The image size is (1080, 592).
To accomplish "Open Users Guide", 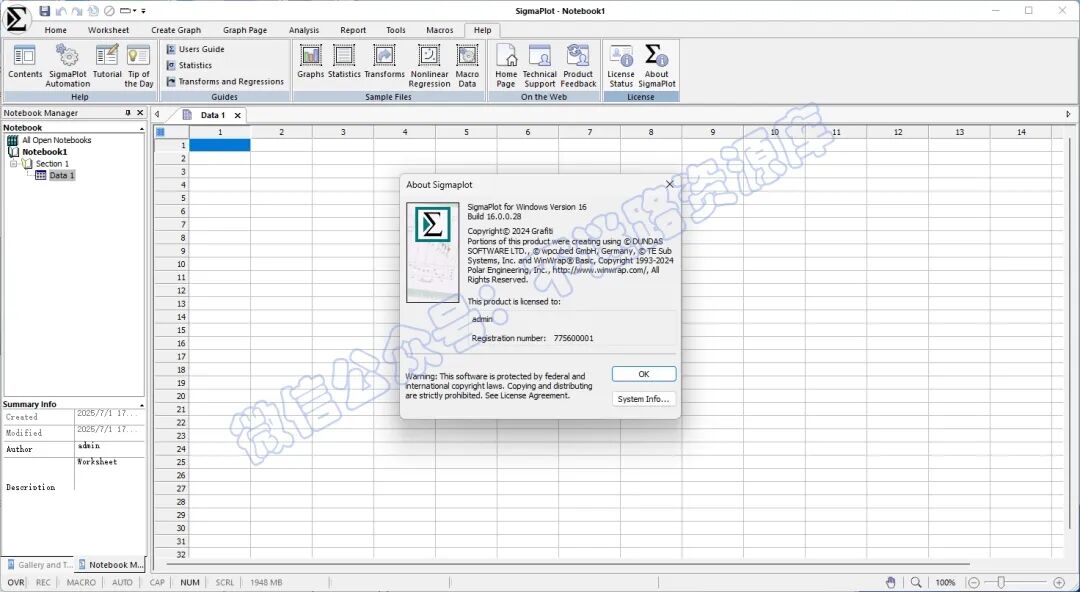I will (195, 49).
